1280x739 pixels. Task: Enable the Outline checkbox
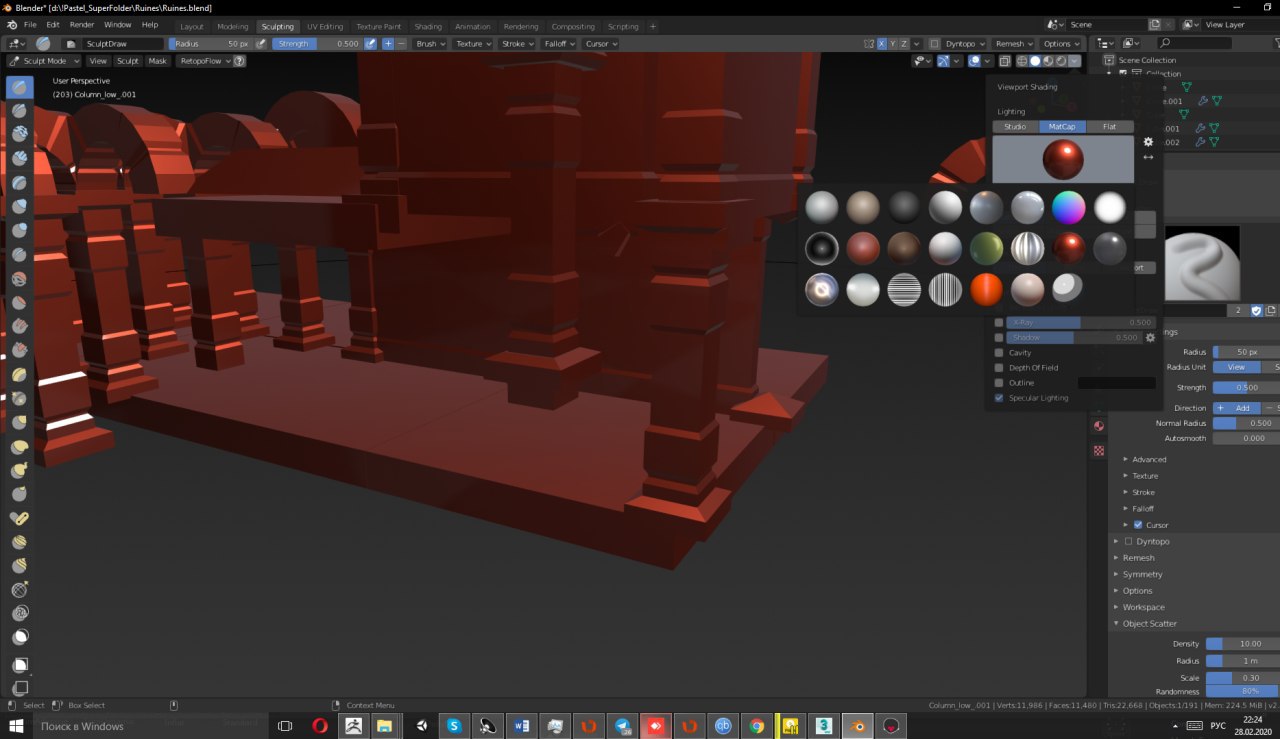click(x=999, y=383)
